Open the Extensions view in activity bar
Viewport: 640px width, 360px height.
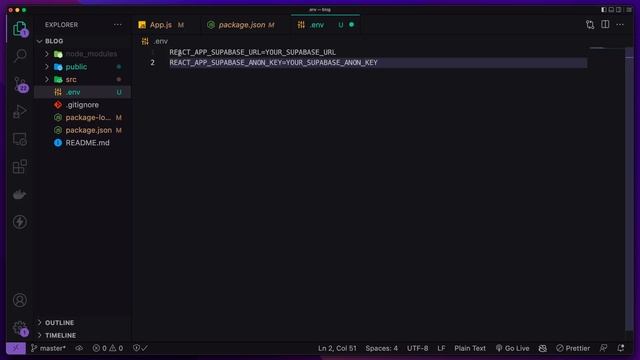click(20, 167)
